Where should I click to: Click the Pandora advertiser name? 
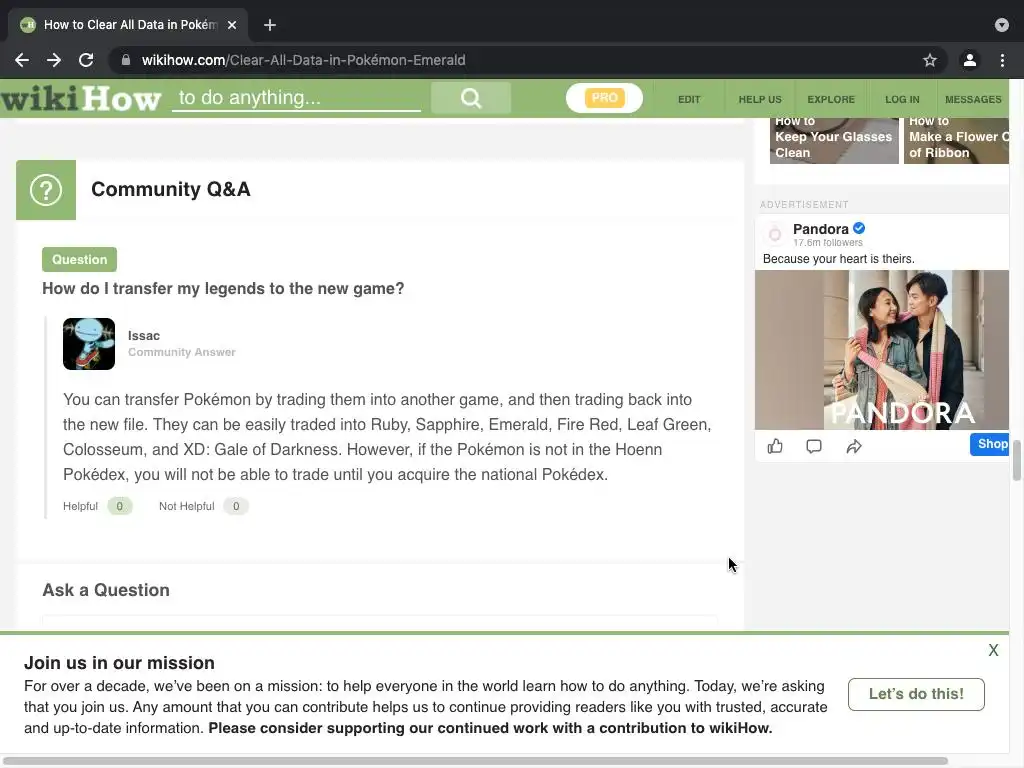[820, 229]
